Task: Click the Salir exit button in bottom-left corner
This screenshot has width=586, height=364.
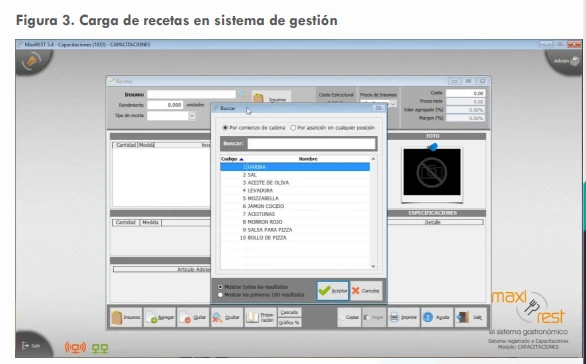Action: pos(31,345)
